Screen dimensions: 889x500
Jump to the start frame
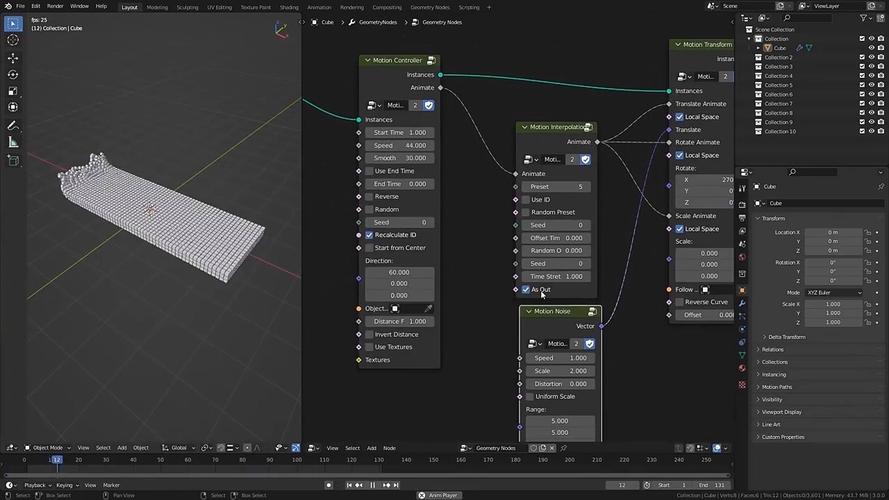coord(349,485)
